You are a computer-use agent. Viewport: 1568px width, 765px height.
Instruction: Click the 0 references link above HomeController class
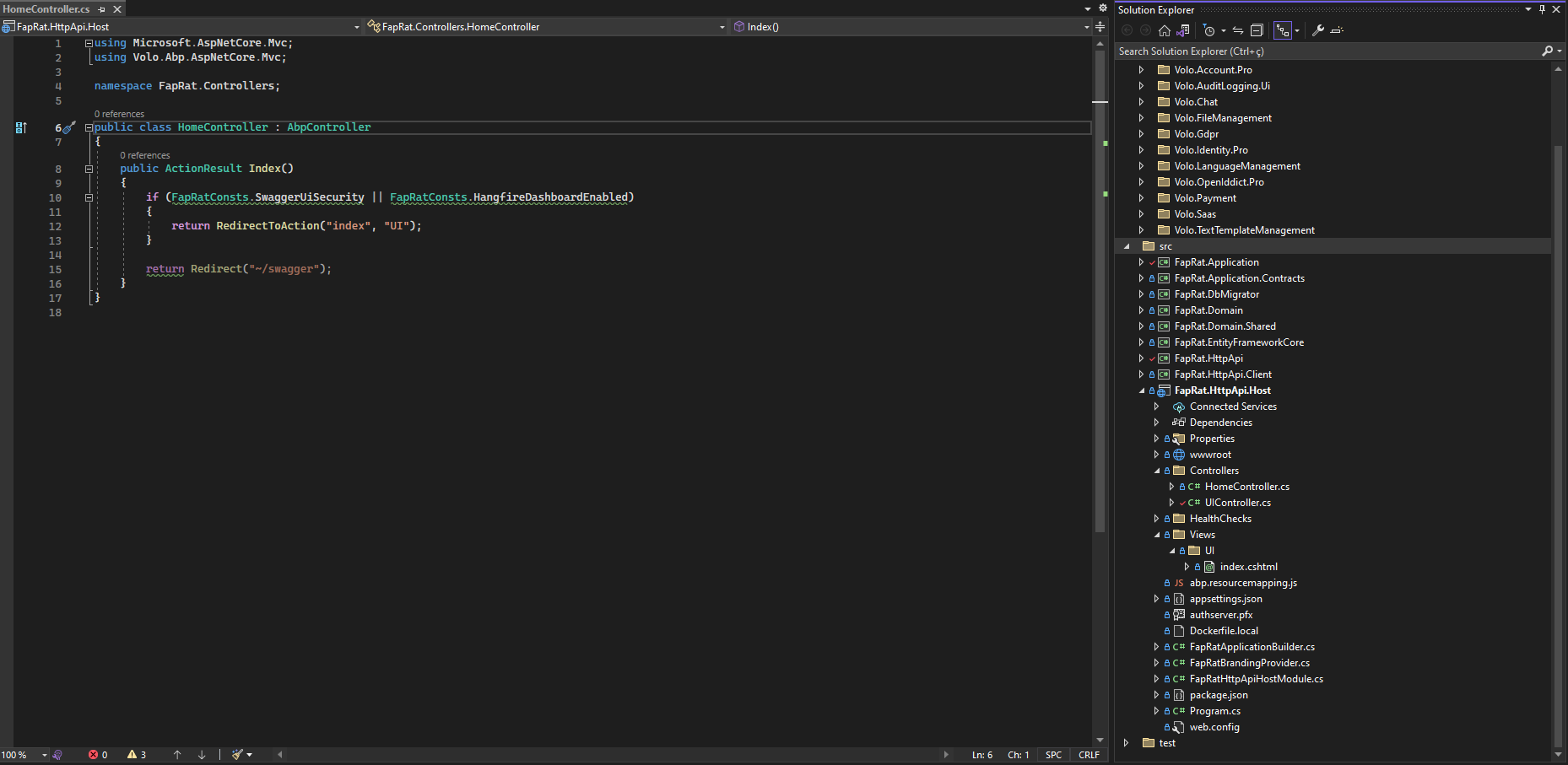coord(119,114)
